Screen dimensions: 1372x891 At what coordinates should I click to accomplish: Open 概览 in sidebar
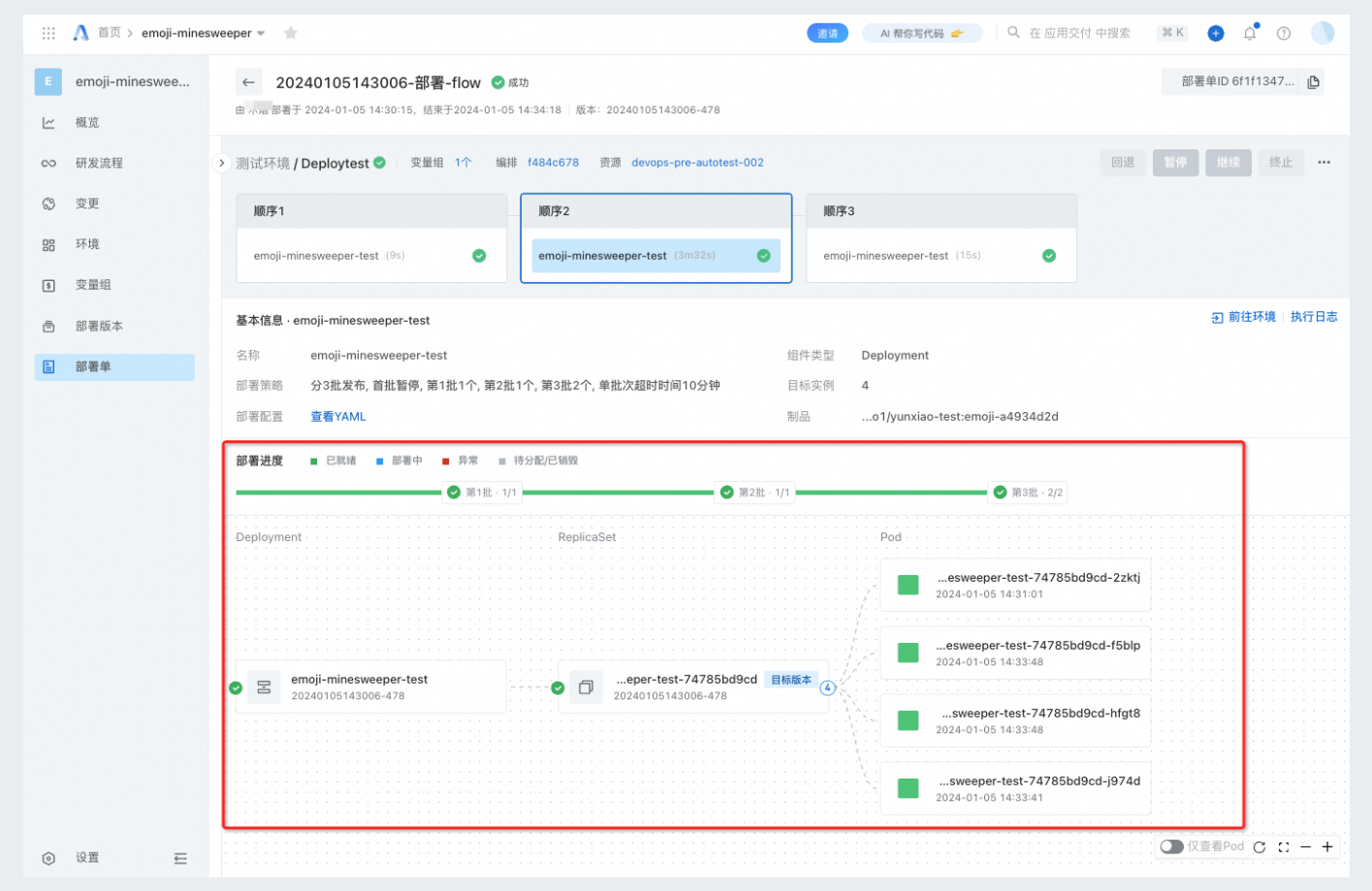click(114, 122)
